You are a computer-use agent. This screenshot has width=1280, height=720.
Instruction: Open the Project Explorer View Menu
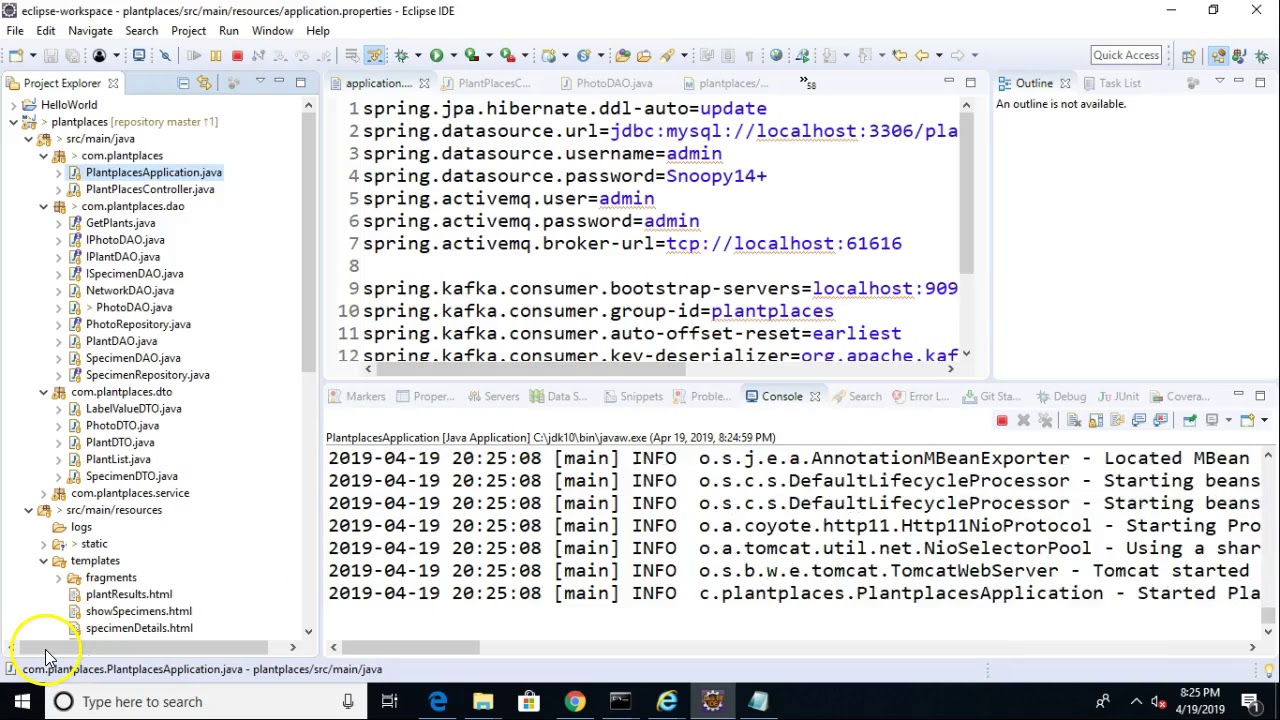[x=260, y=82]
